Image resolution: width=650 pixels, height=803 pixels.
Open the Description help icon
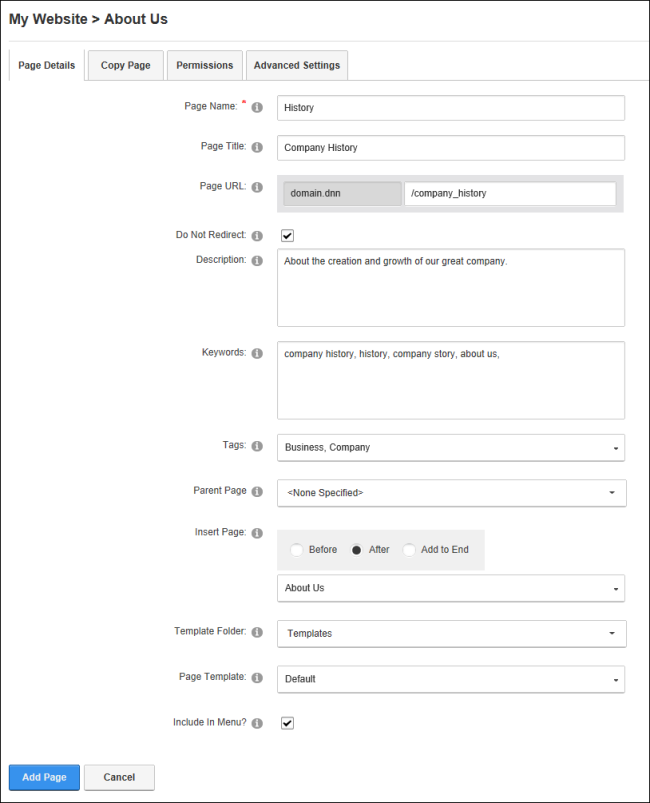point(257,261)
